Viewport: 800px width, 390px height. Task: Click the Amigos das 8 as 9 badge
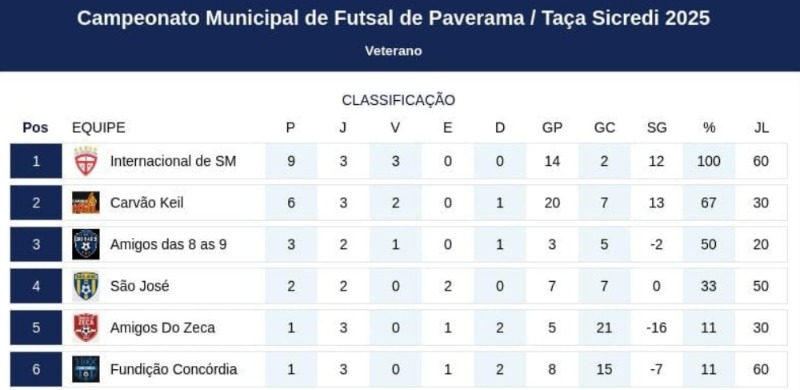(86, 245)
